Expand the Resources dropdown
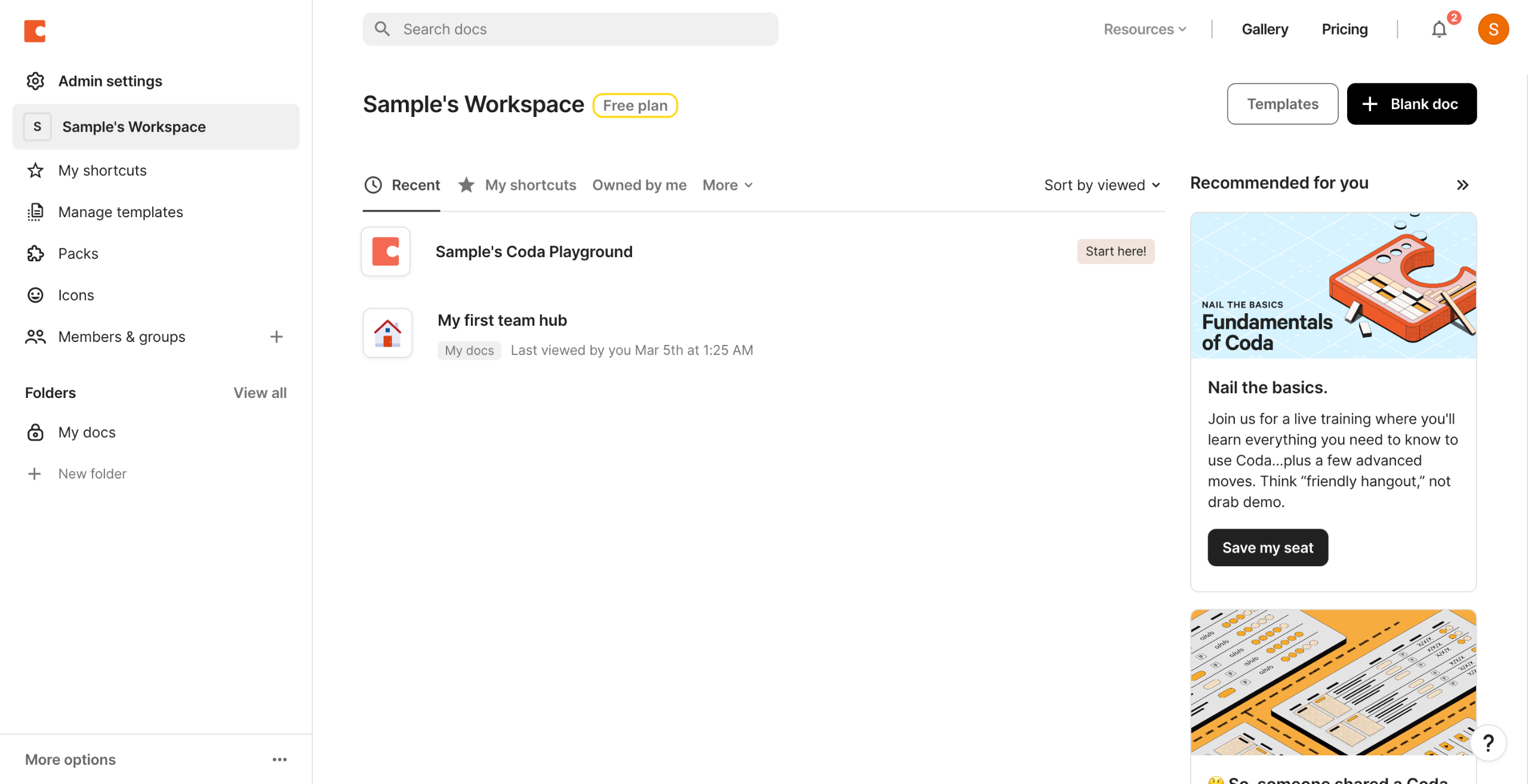The height and width of the screenshot is (784, 1528). pos(1144,29)
